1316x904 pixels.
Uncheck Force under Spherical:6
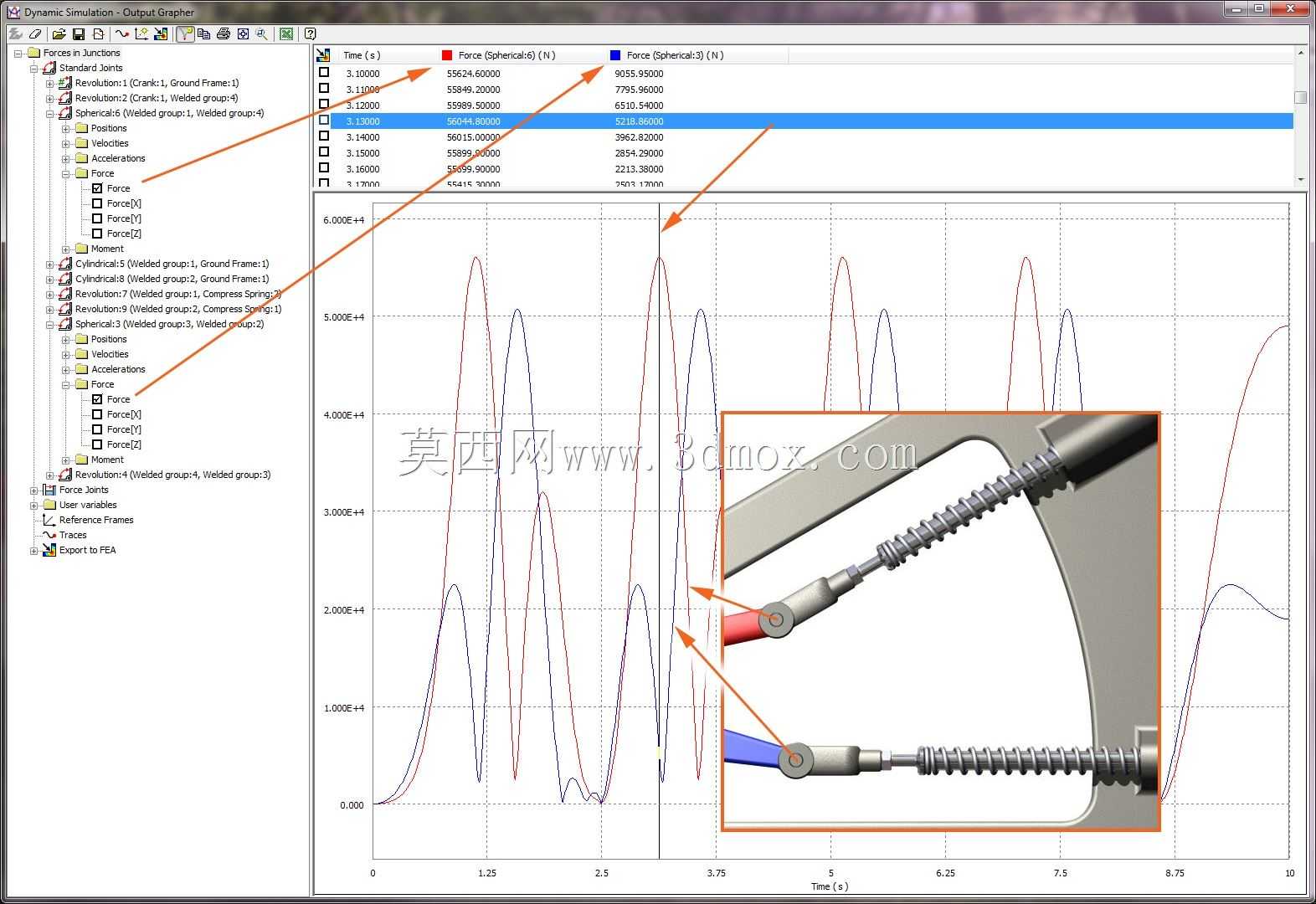coord(97,188)
